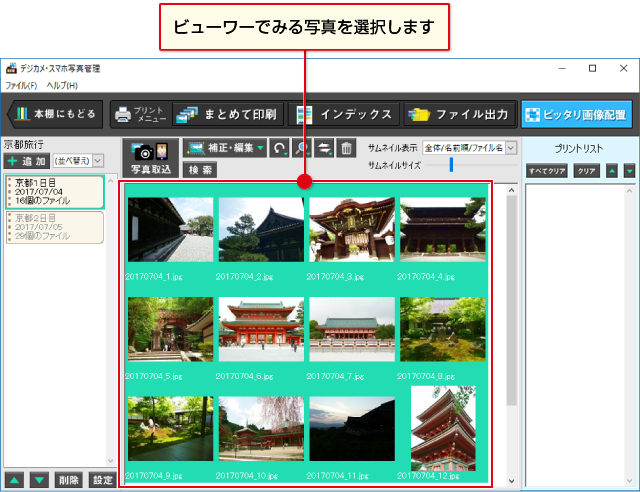Choose ファイル出力 file output
Image resolution: width=640 pixels, height=492 pixels.
[460, 114]
